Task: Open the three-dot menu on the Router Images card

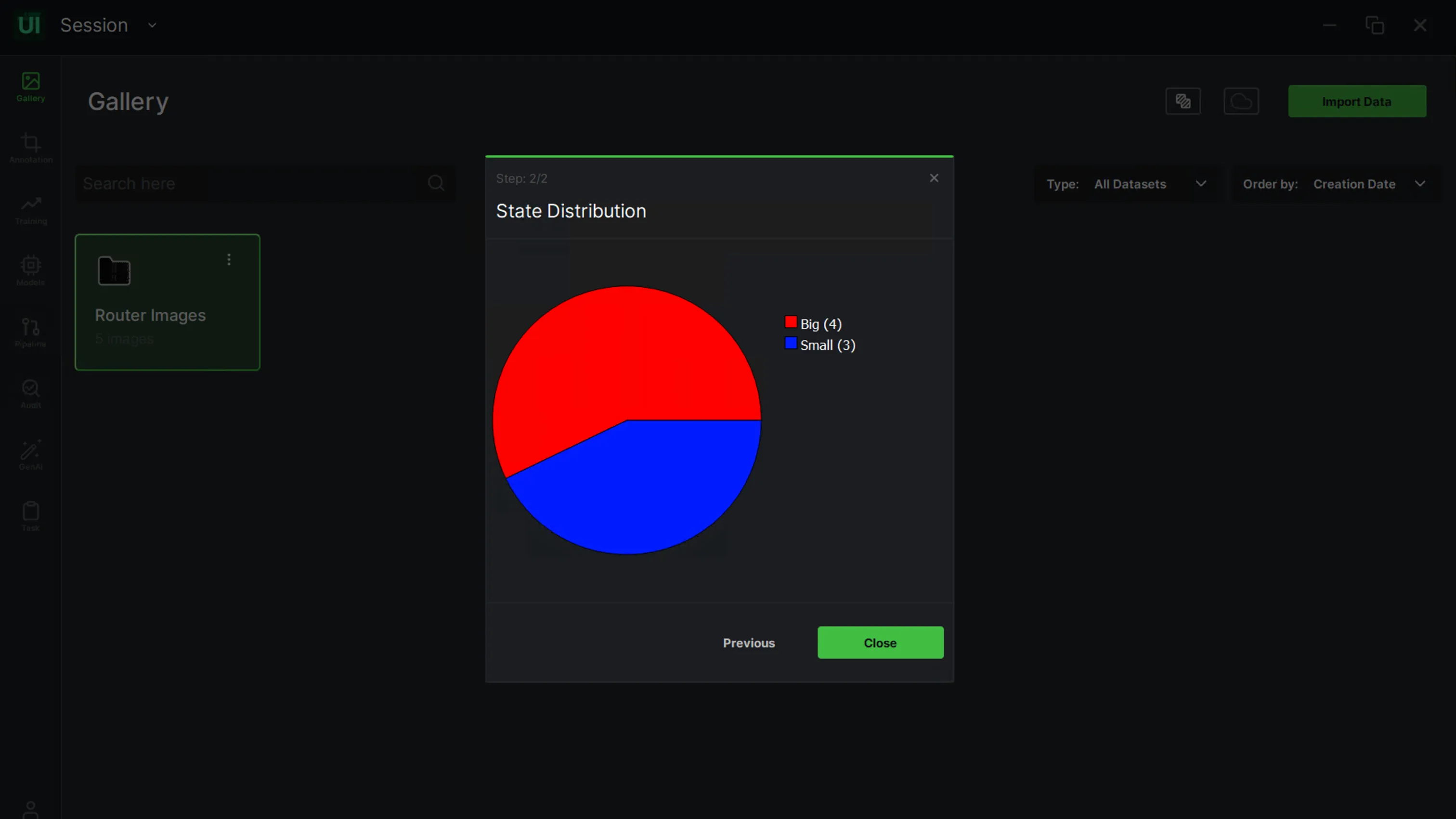Action: coord(229,259)
